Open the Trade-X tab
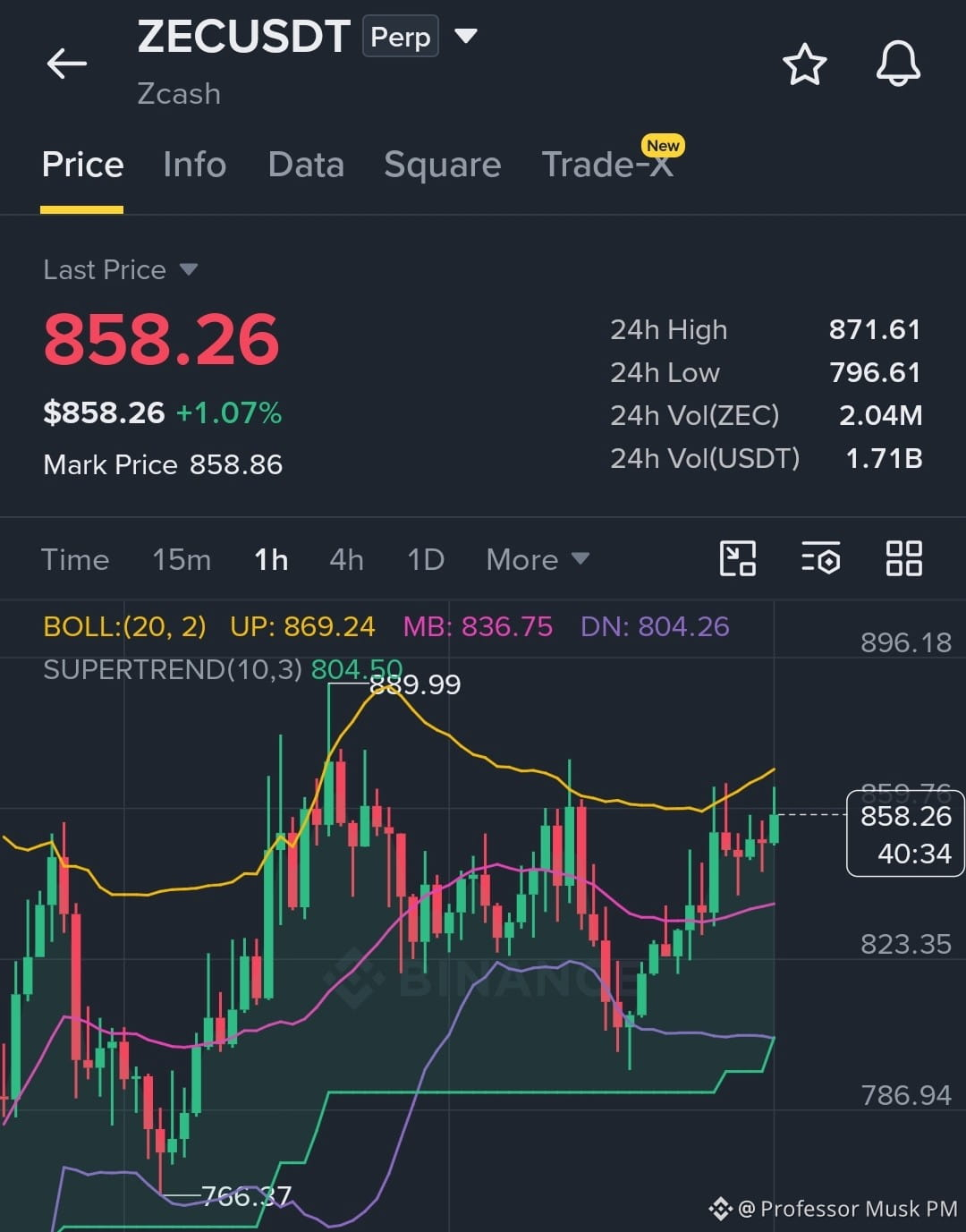The image size is (966, 1232). [x=607, y=165]
